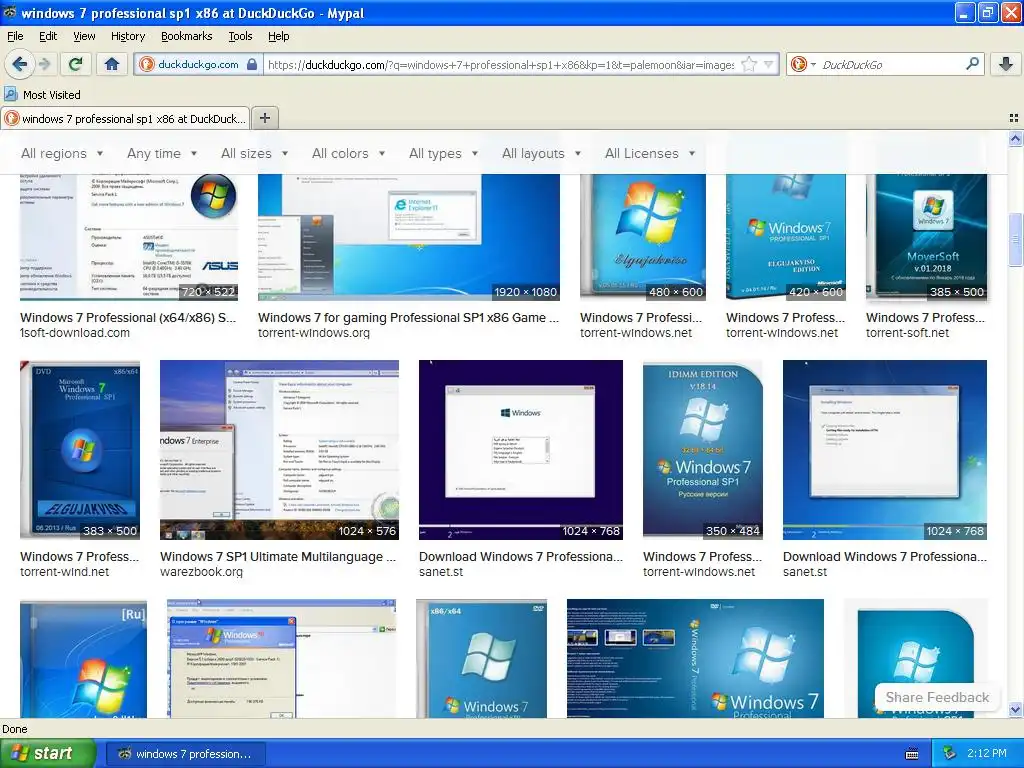Click the magnifier search icon
Image resolution: width=1024 pixels, height=768 pixels.
[x=972, y=64]
